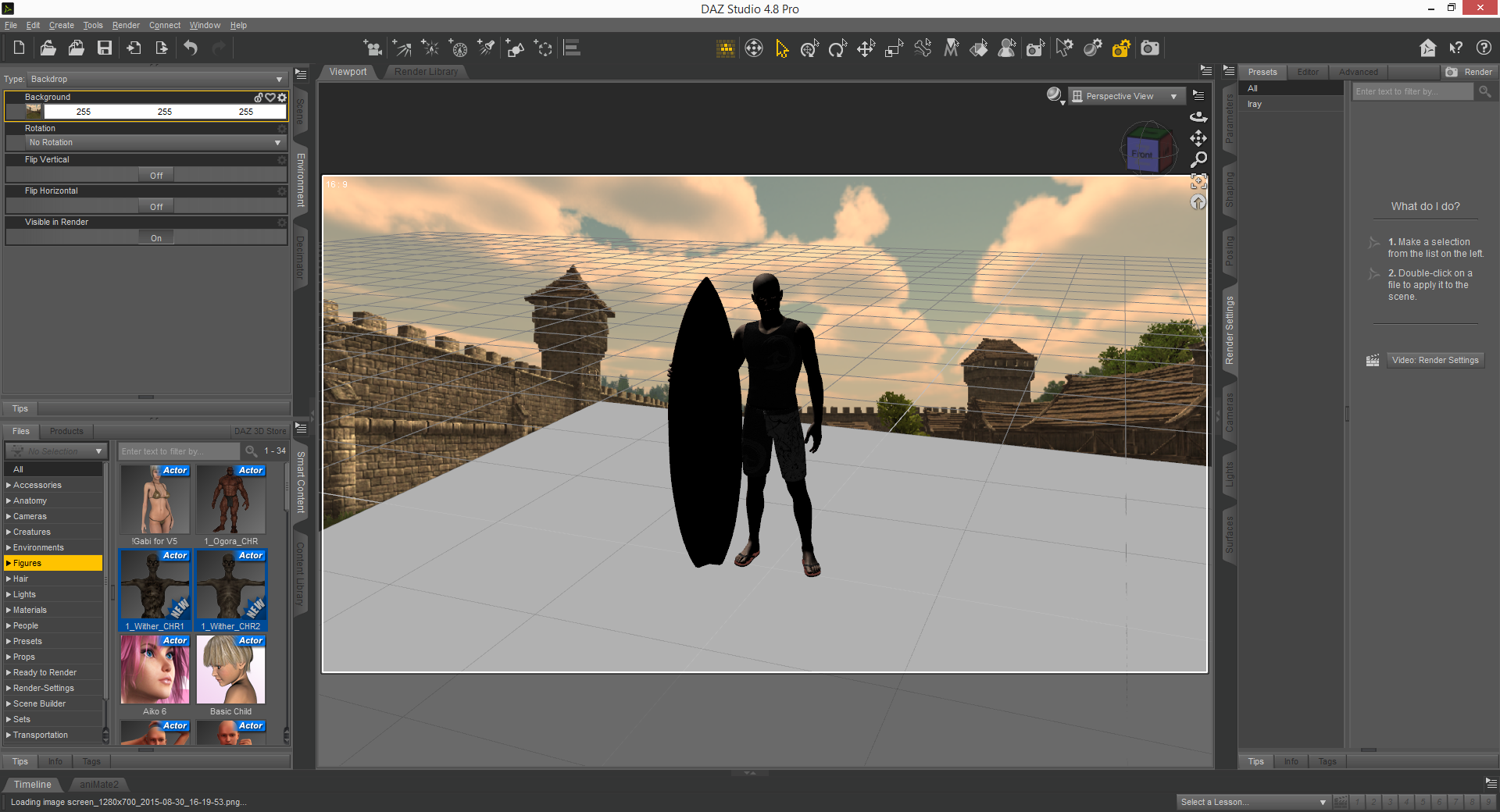Image resolution: width=1500 pixels, height=812 pixels.
Task: Open the DAZ 3D Store link
Action: [x=260, y=431]
